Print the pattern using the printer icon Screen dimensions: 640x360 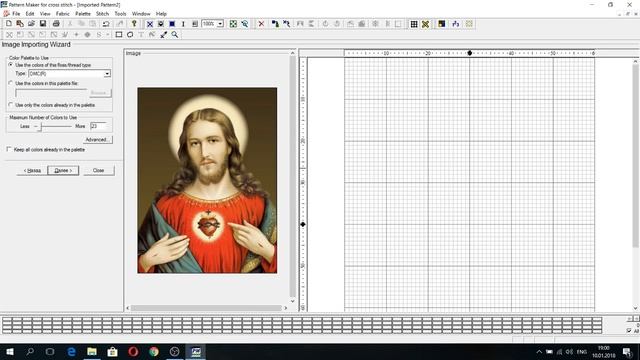click(x=56, y=24)
